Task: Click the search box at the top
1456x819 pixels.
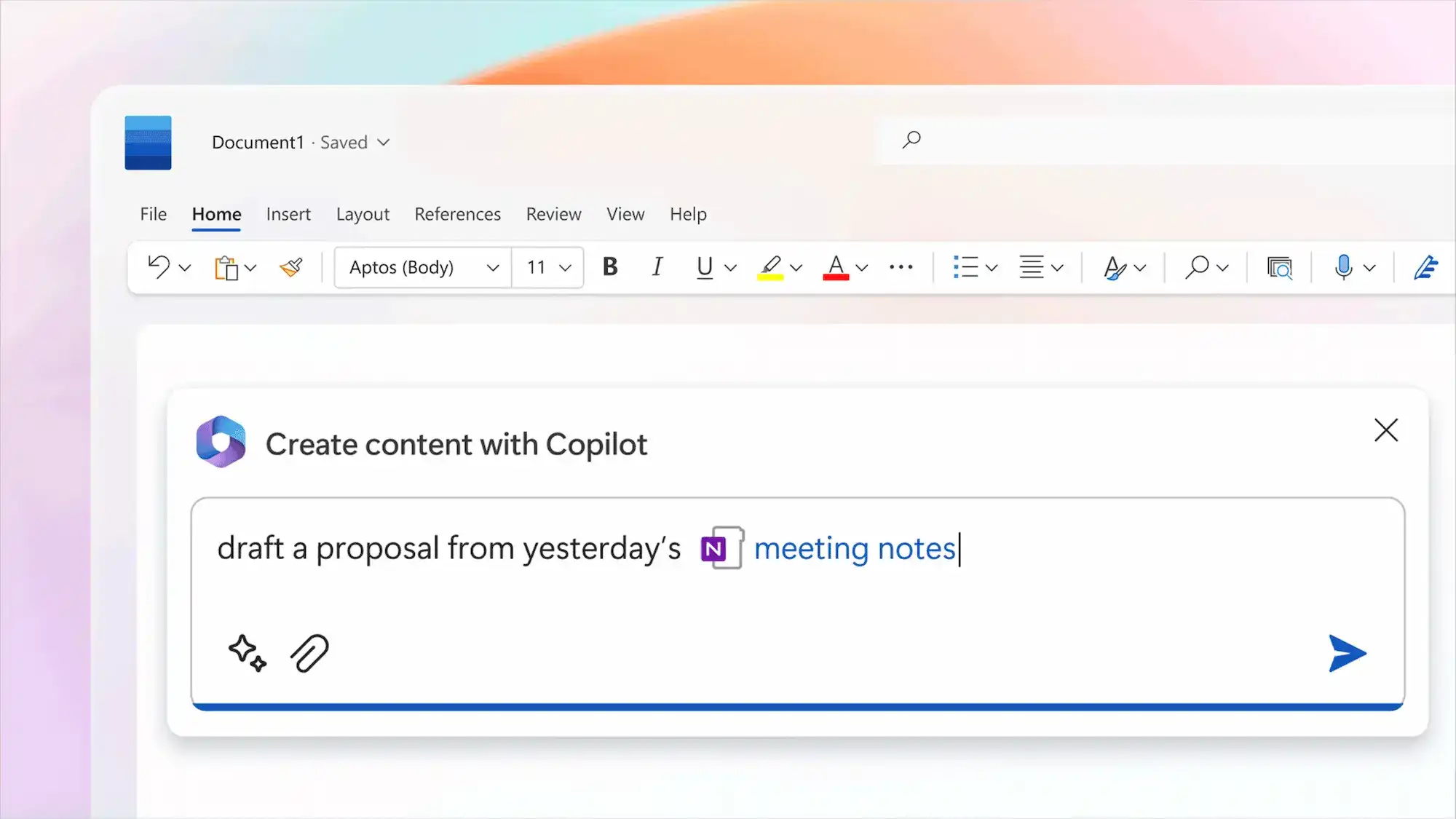Action: point(1165,140)
